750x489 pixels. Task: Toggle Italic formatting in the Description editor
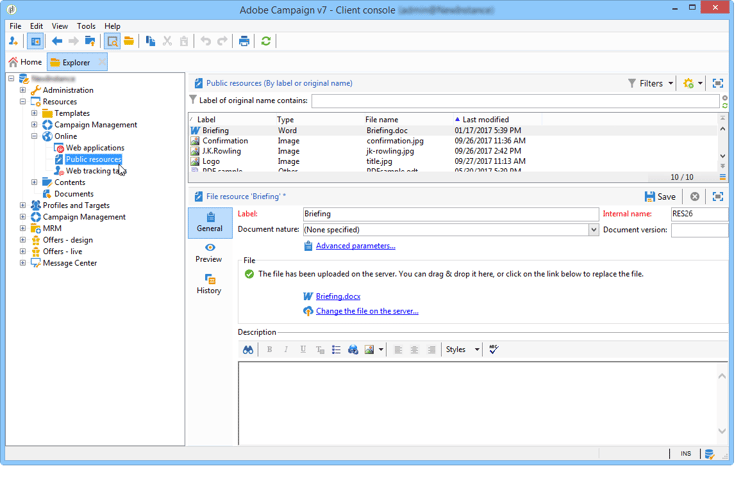[x=286, y=350]
